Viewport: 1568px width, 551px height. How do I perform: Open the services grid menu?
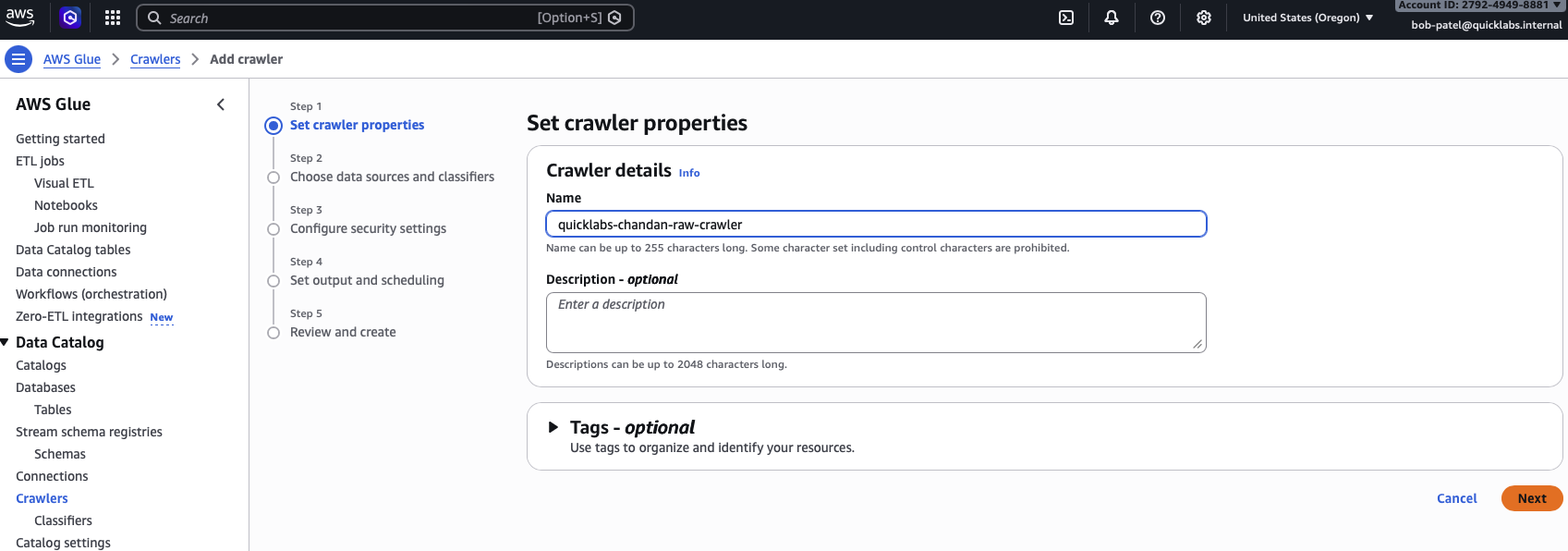(x=113, y=18)
